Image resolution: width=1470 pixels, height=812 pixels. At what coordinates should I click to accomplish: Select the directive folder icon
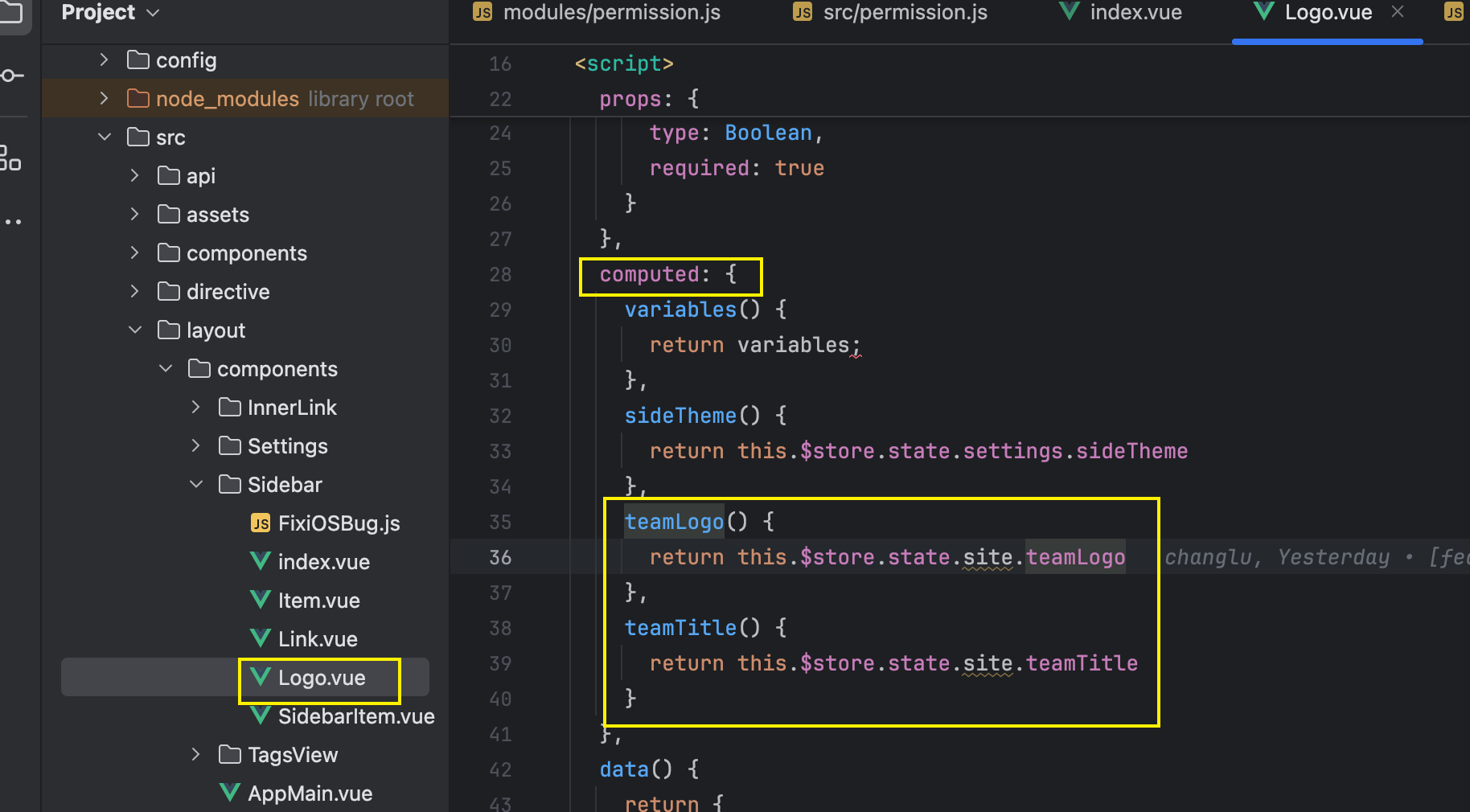[169, 292]
